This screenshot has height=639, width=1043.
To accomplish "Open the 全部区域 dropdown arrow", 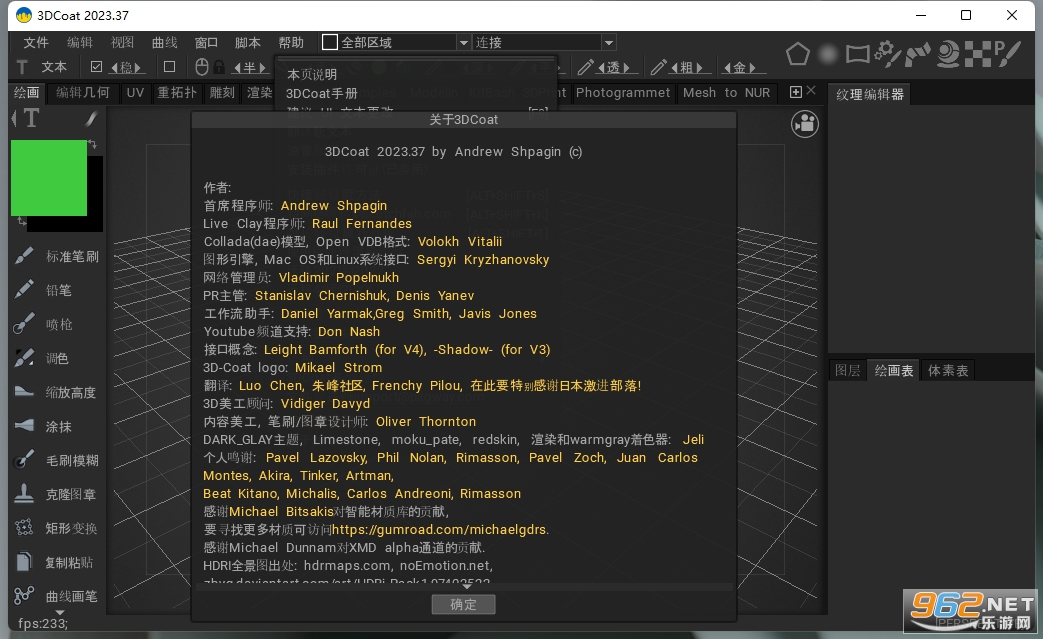I will [x=464, y=43].
